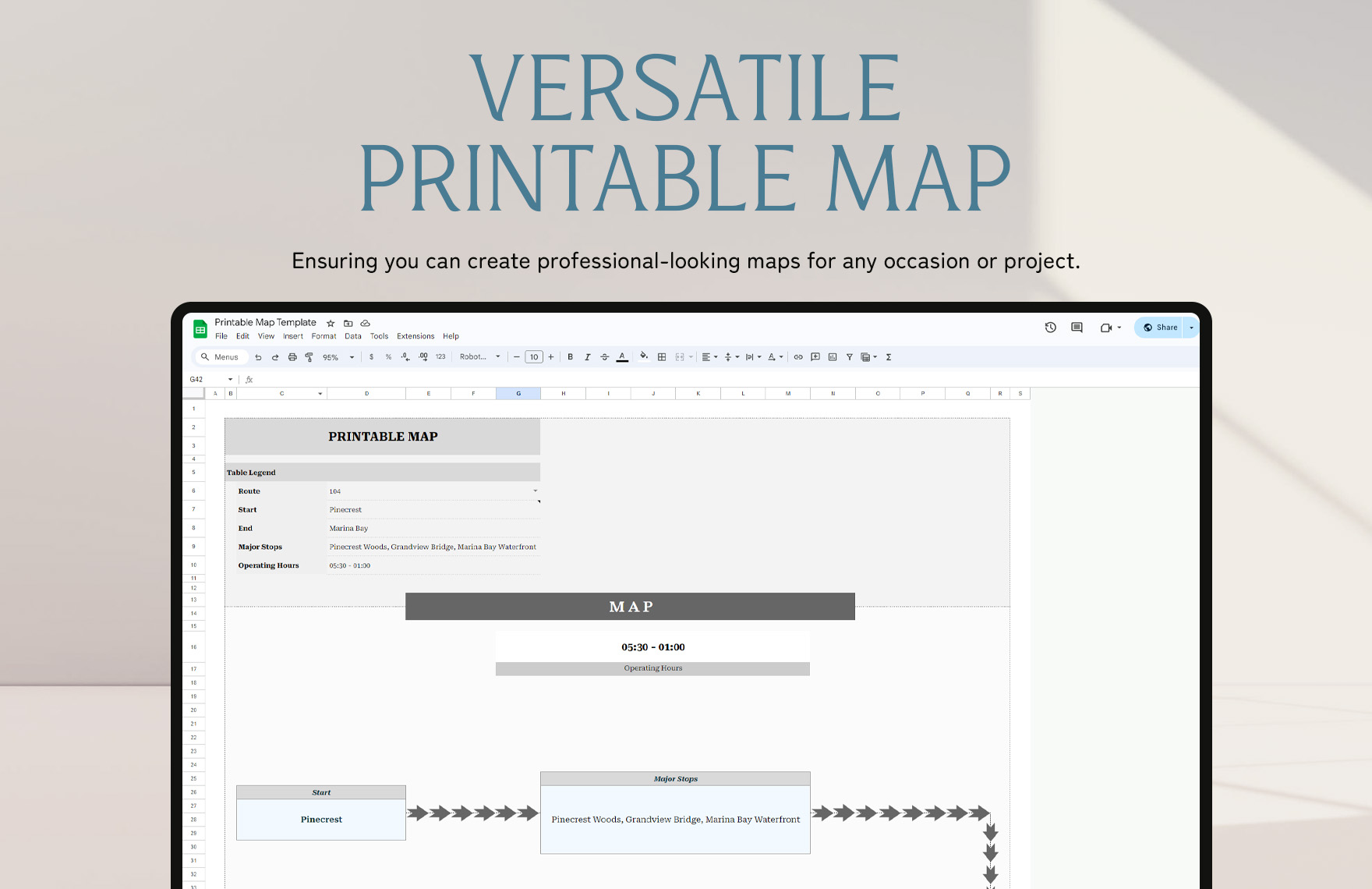The image size is (1372, 889).
Task: Open the Route dropdown in cell showing 104
Action: click(x=535, y=491)
